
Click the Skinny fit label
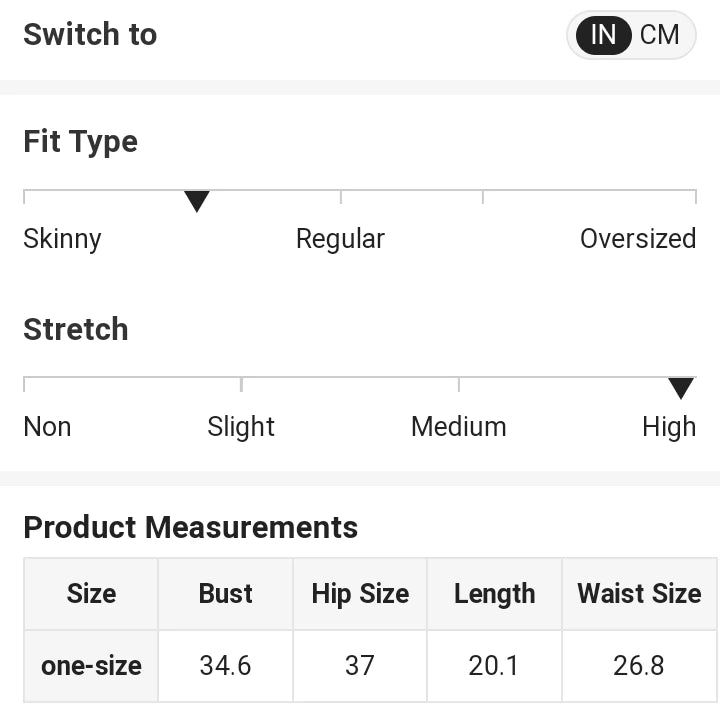62,239
